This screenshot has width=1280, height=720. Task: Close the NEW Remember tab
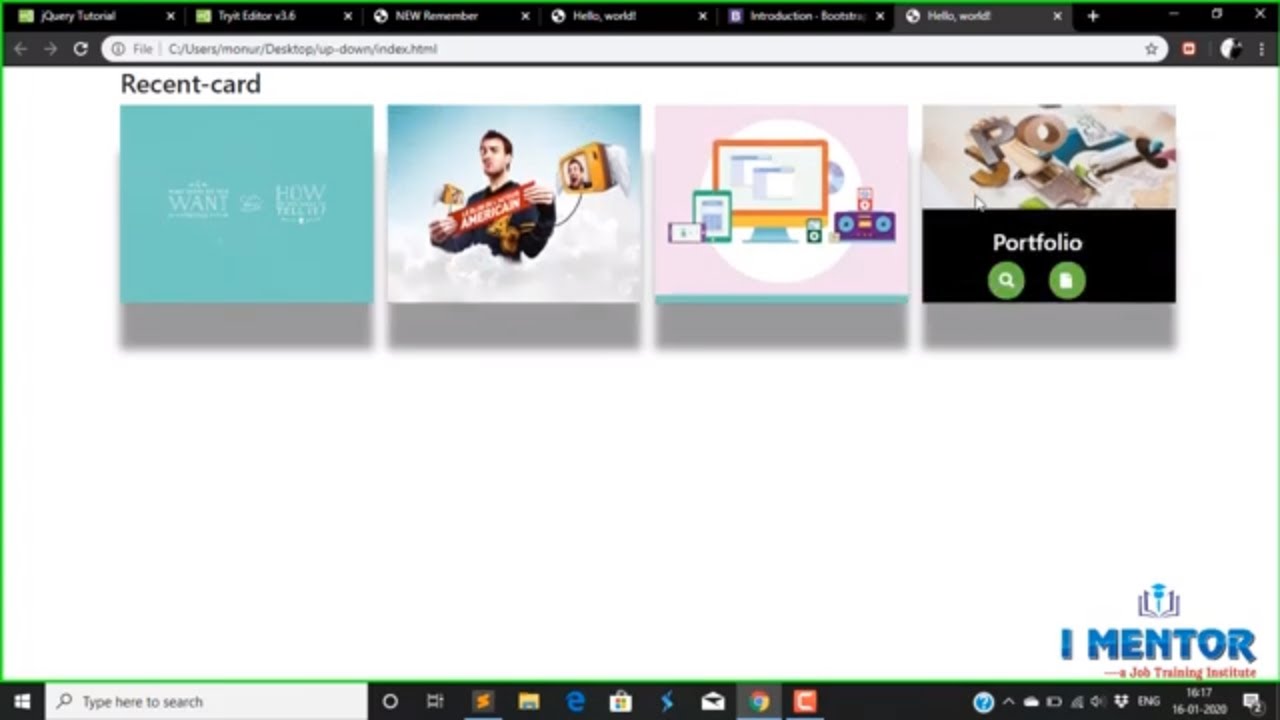point(525,16)
